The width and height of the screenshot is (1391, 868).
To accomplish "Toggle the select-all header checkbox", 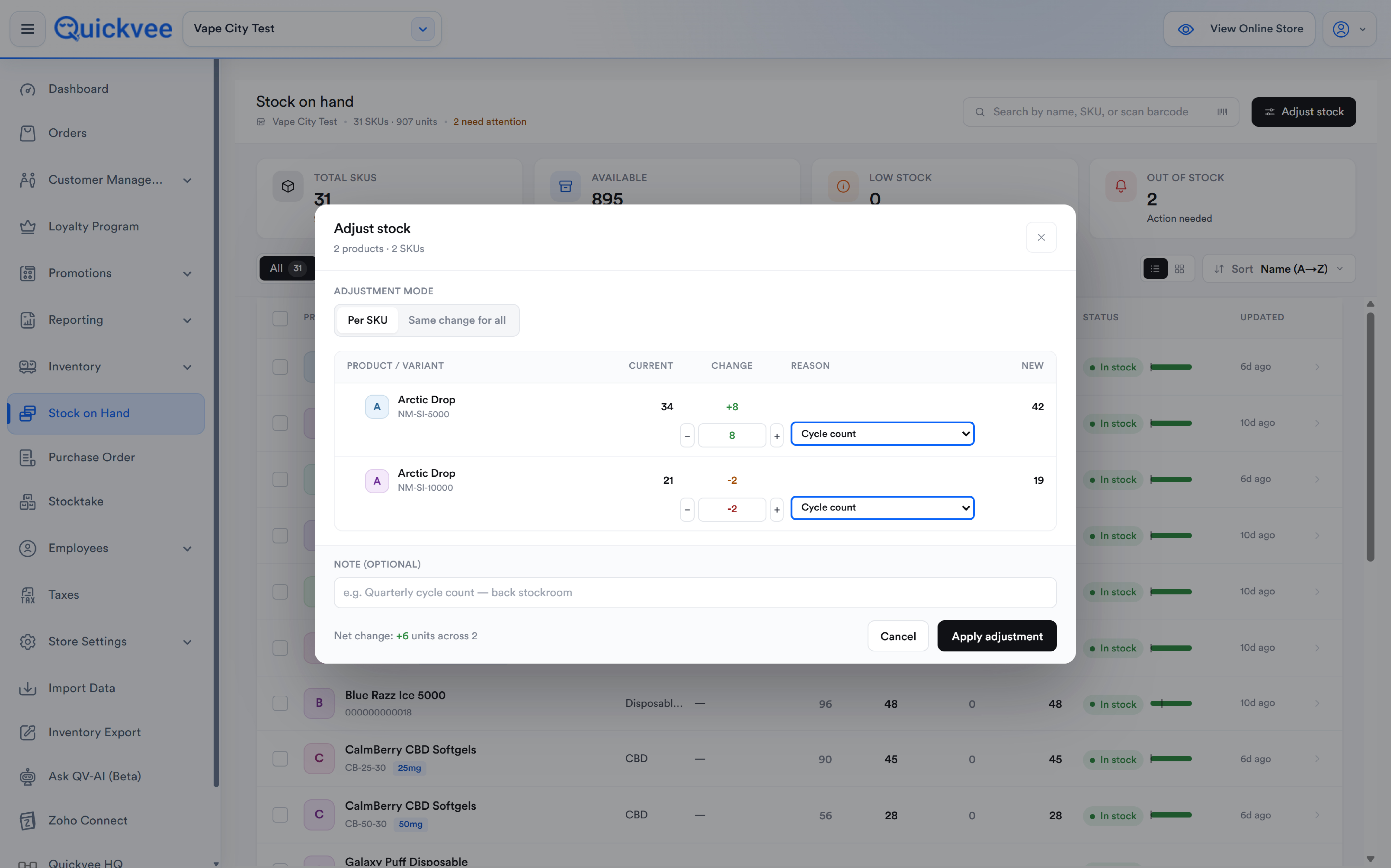I will pos(280,319).
